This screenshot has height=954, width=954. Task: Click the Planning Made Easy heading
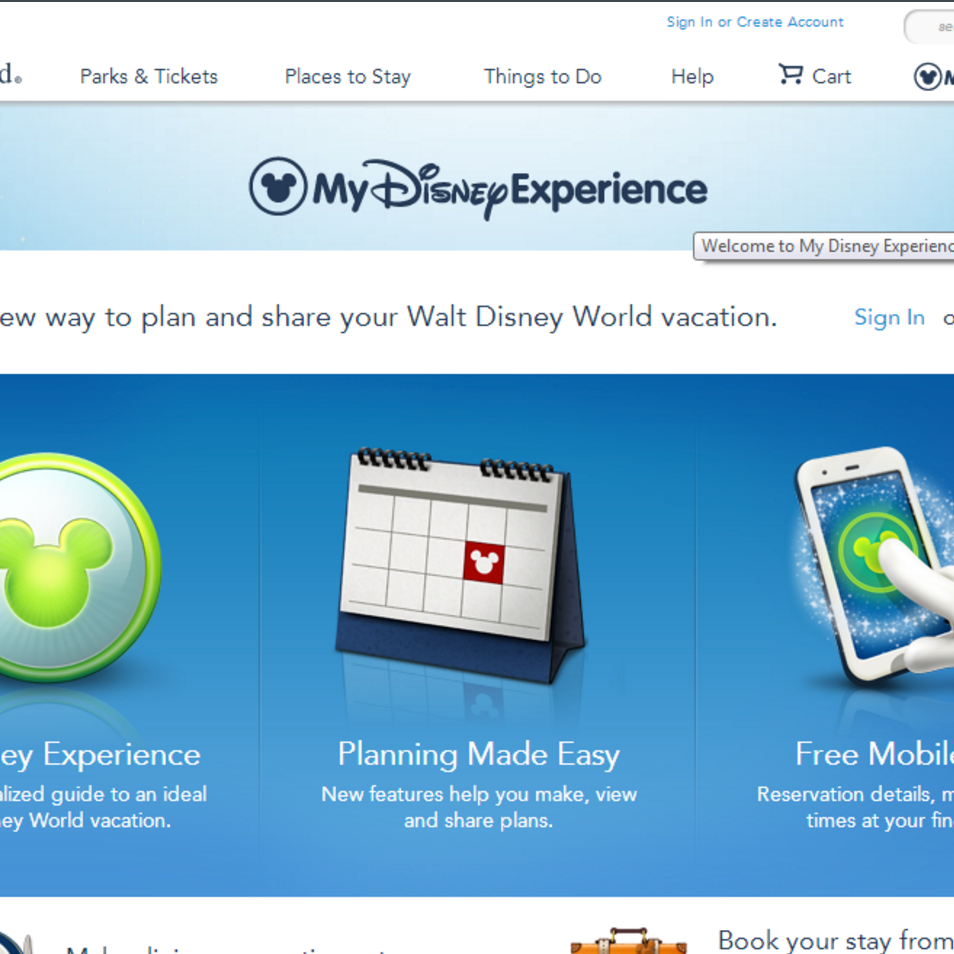click(479, 754)
